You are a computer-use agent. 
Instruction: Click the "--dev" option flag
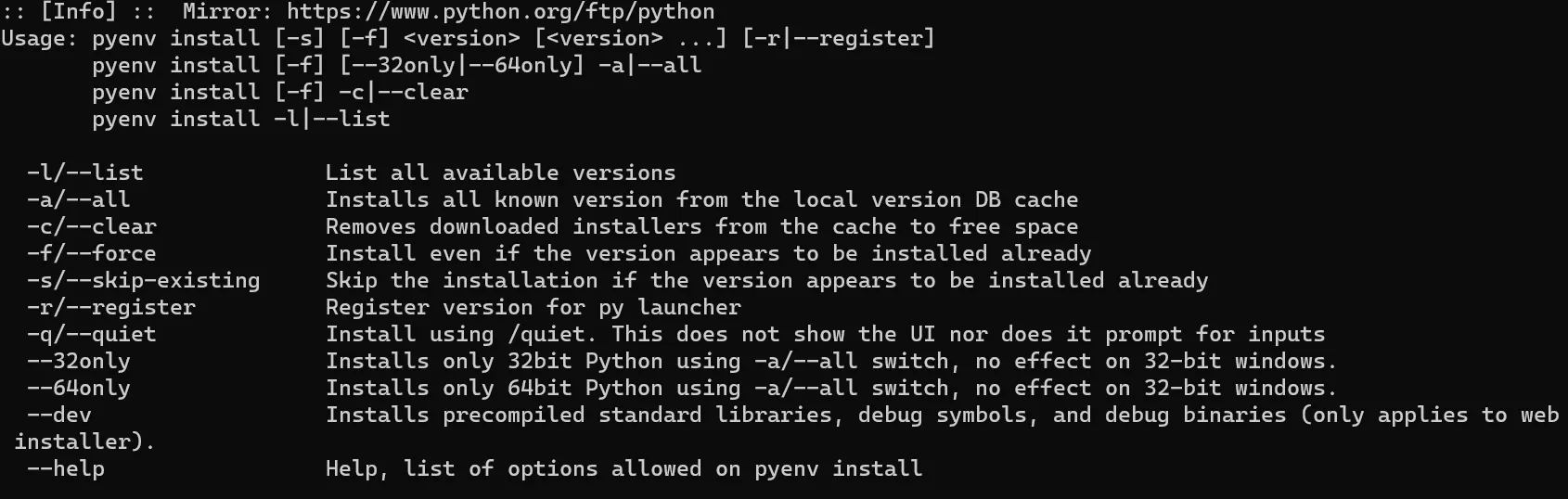click(x=58, y=415)
